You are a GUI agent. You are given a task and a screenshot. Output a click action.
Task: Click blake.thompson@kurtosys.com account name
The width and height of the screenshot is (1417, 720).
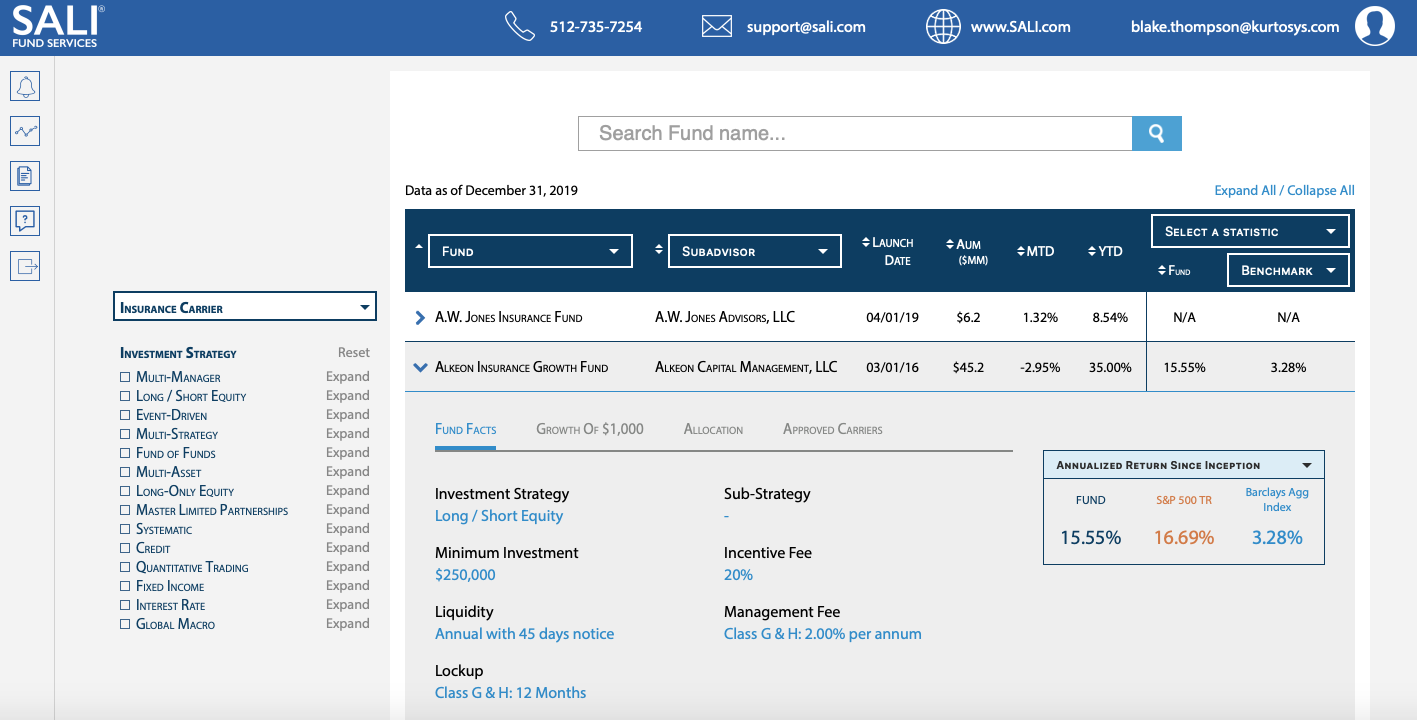(1235, 27)
